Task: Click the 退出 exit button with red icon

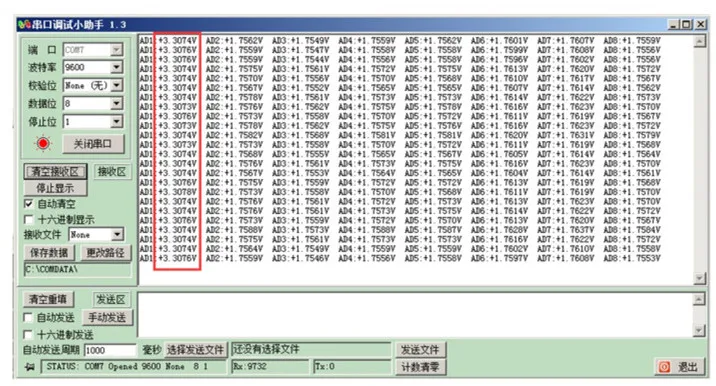Action: [x=678, y=367]
